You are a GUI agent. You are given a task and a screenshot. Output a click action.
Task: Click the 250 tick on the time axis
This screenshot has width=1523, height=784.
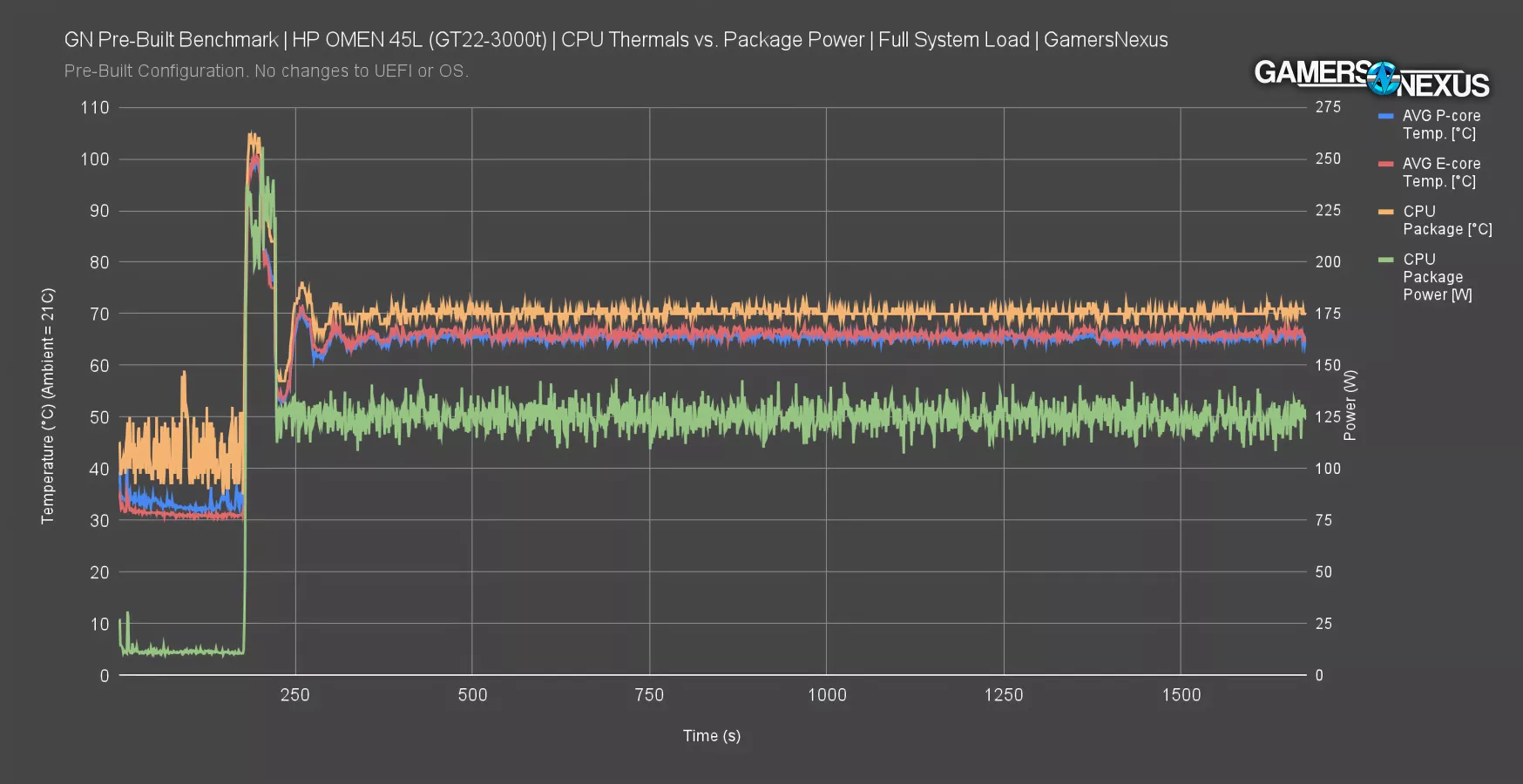click(x=294, y=695)
